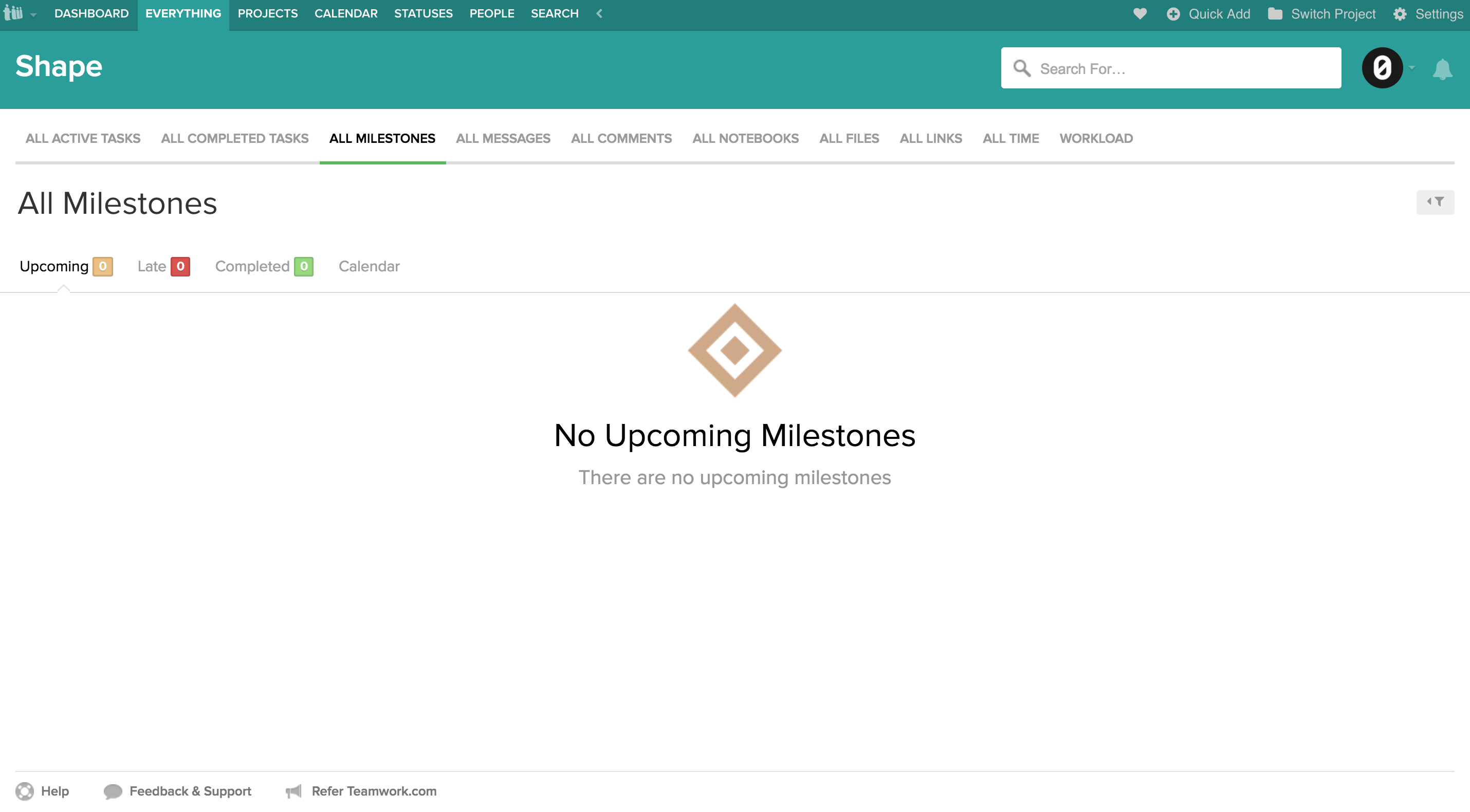Click the megaphone refer icon
Screen dimensions: 1470x812
tap(294, 791)
